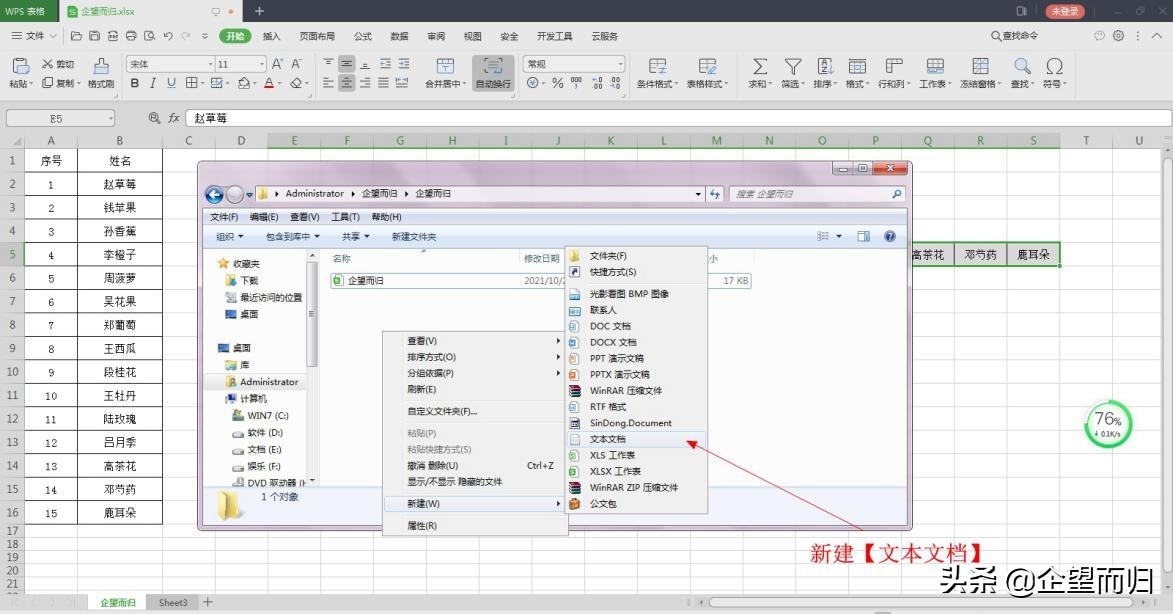The width and height of the screenshot is (1173, 614).
Task: Click the Sort (排序) A-Z icon
Action: pos(825,66)
